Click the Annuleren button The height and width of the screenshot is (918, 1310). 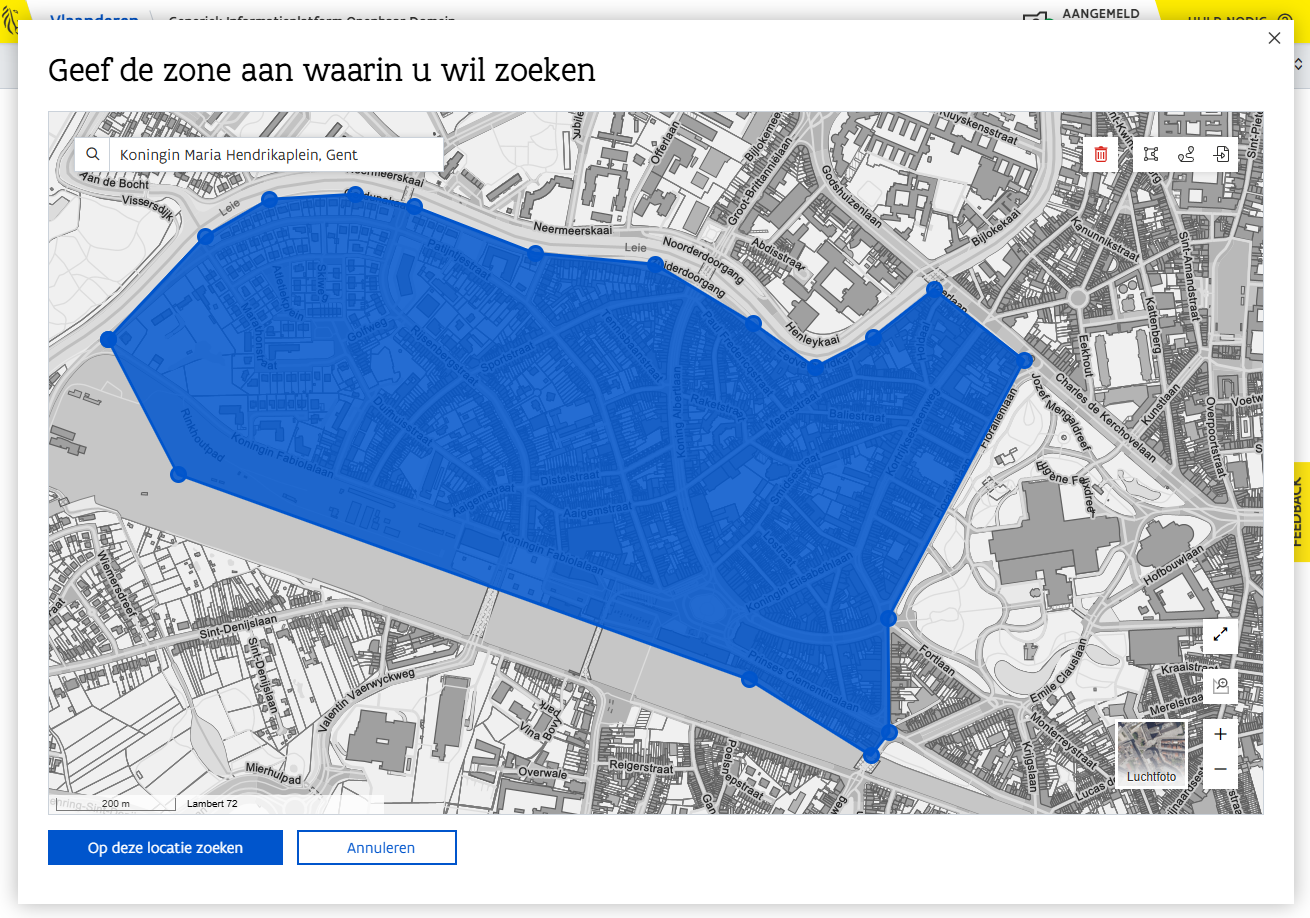pos(376,848)
